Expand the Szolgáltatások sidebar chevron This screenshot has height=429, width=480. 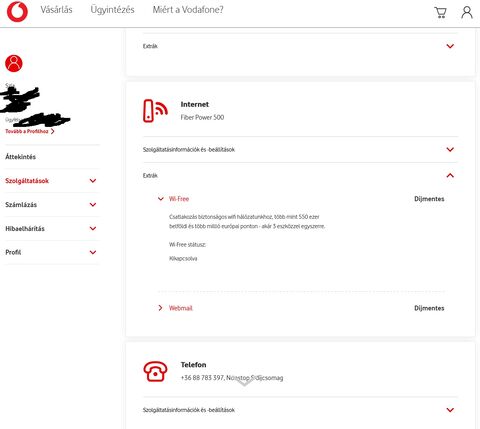(x=93, y=181)
